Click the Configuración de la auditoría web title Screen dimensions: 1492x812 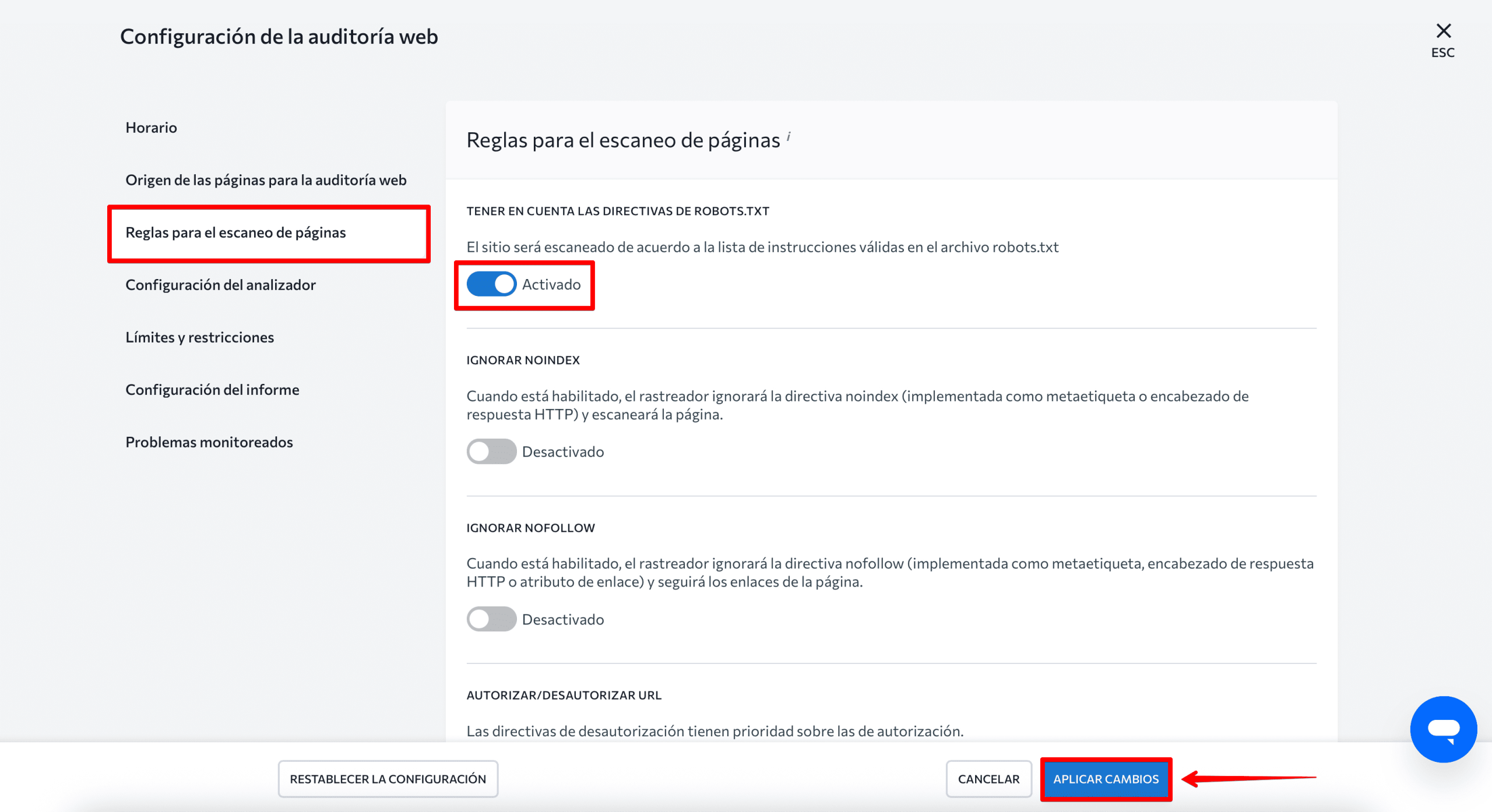tap(279, 37)
